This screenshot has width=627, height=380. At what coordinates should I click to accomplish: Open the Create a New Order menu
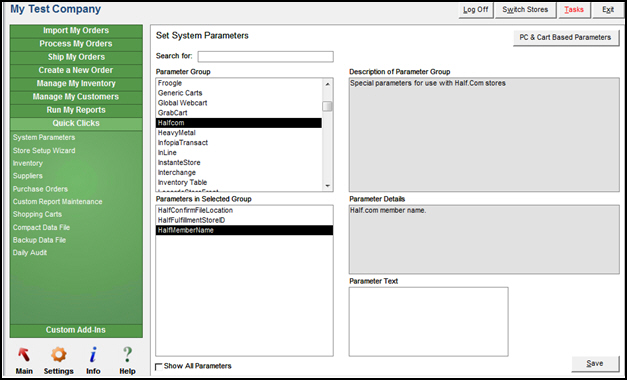[76, 70]
